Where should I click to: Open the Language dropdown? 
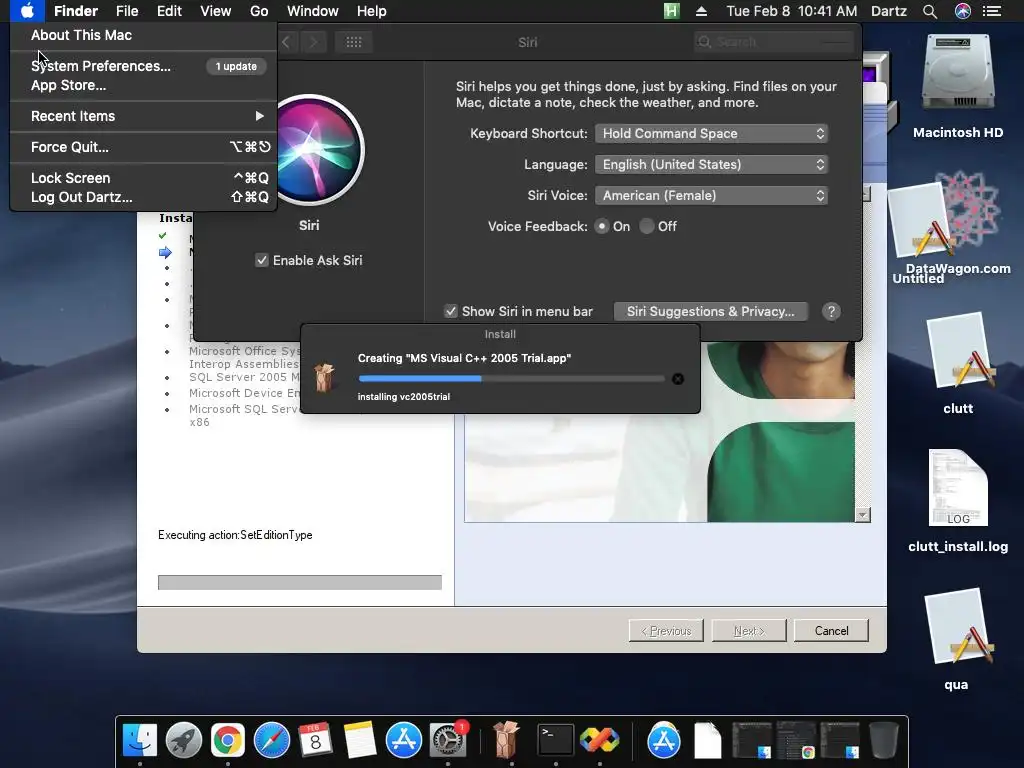[711, 165]
